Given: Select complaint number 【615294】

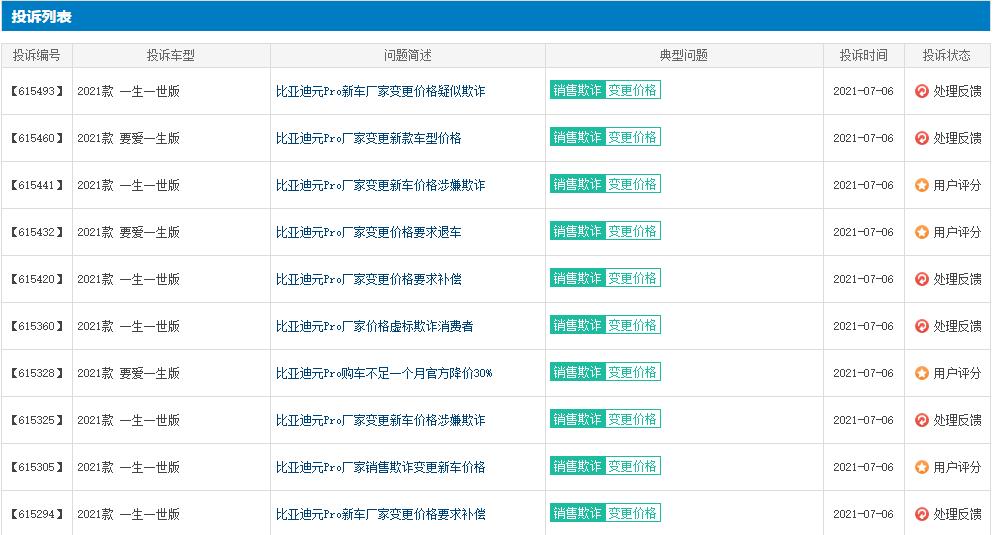Looking at the screenshot, I should [x=37, y=514].
